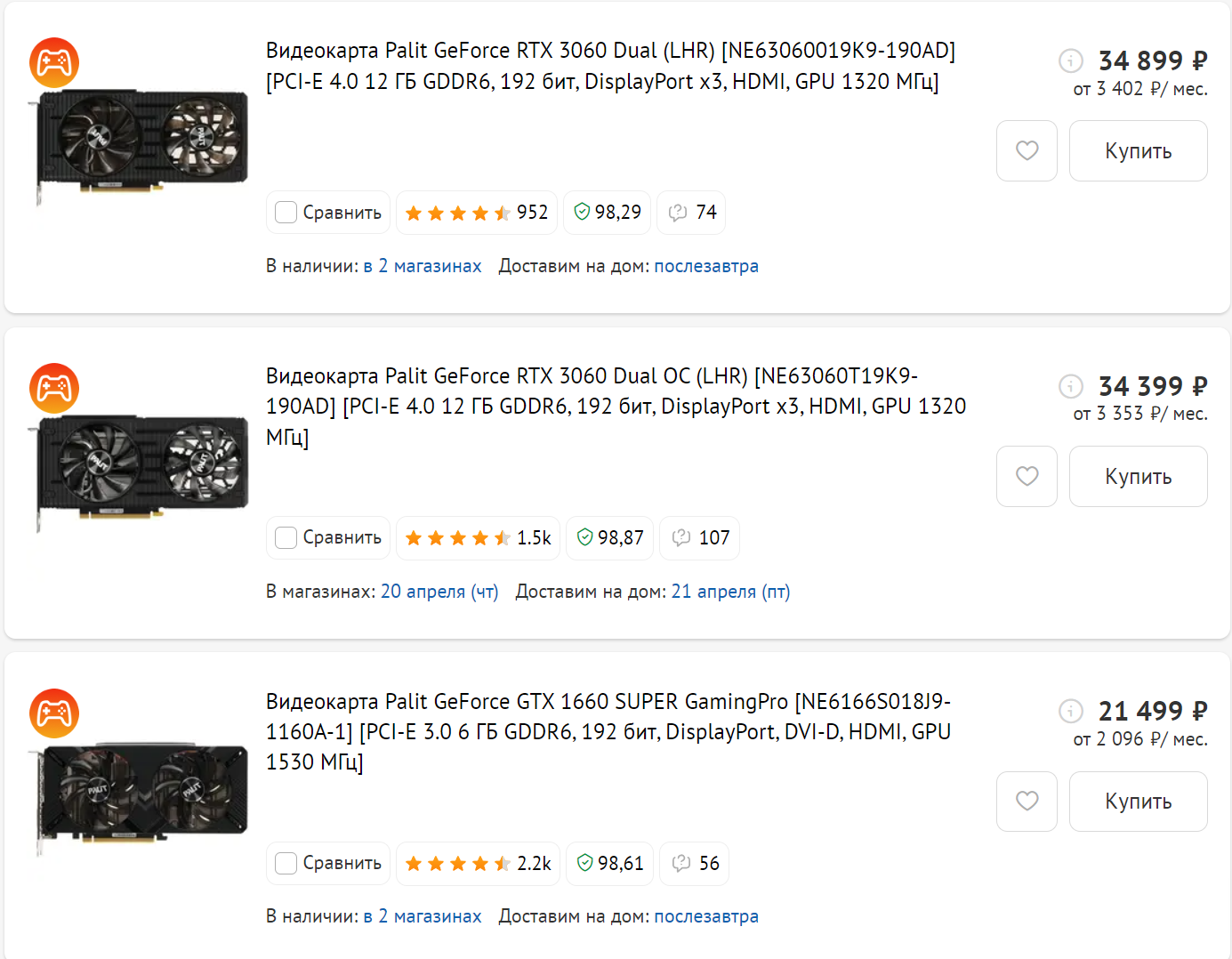Open the 952 star rating reviews

tap(477, 213)
